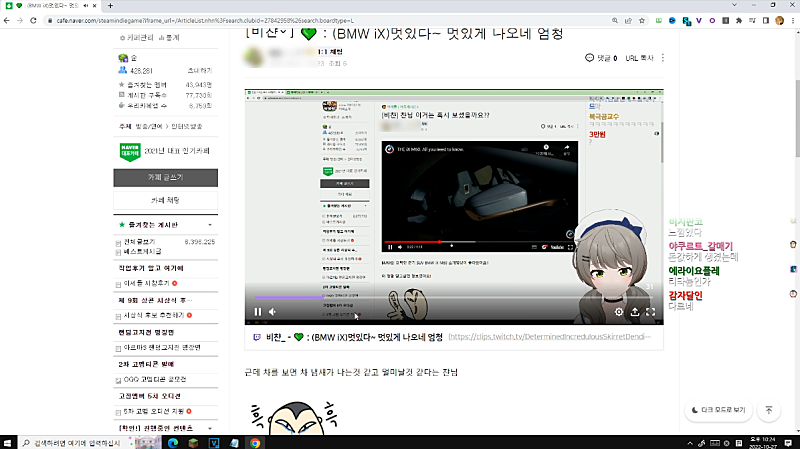800x449 pixels.
Task: Open 5차 고멤 오디션 지원 board
Action: (x=154, y=411)
